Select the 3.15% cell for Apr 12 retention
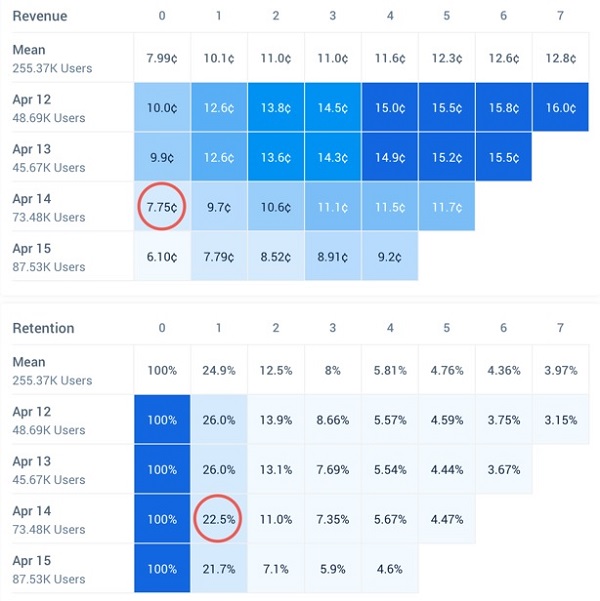This screenshot has height=601, width=600. (561, 420)
